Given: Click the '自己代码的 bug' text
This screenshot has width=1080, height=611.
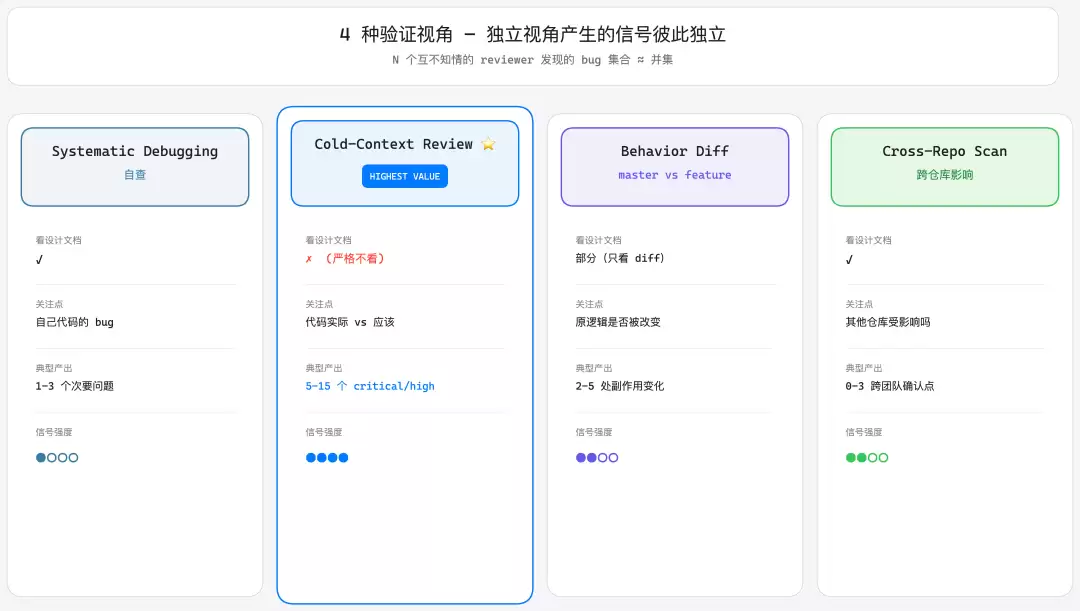Looking at the screenshot, I should (74, 322).
